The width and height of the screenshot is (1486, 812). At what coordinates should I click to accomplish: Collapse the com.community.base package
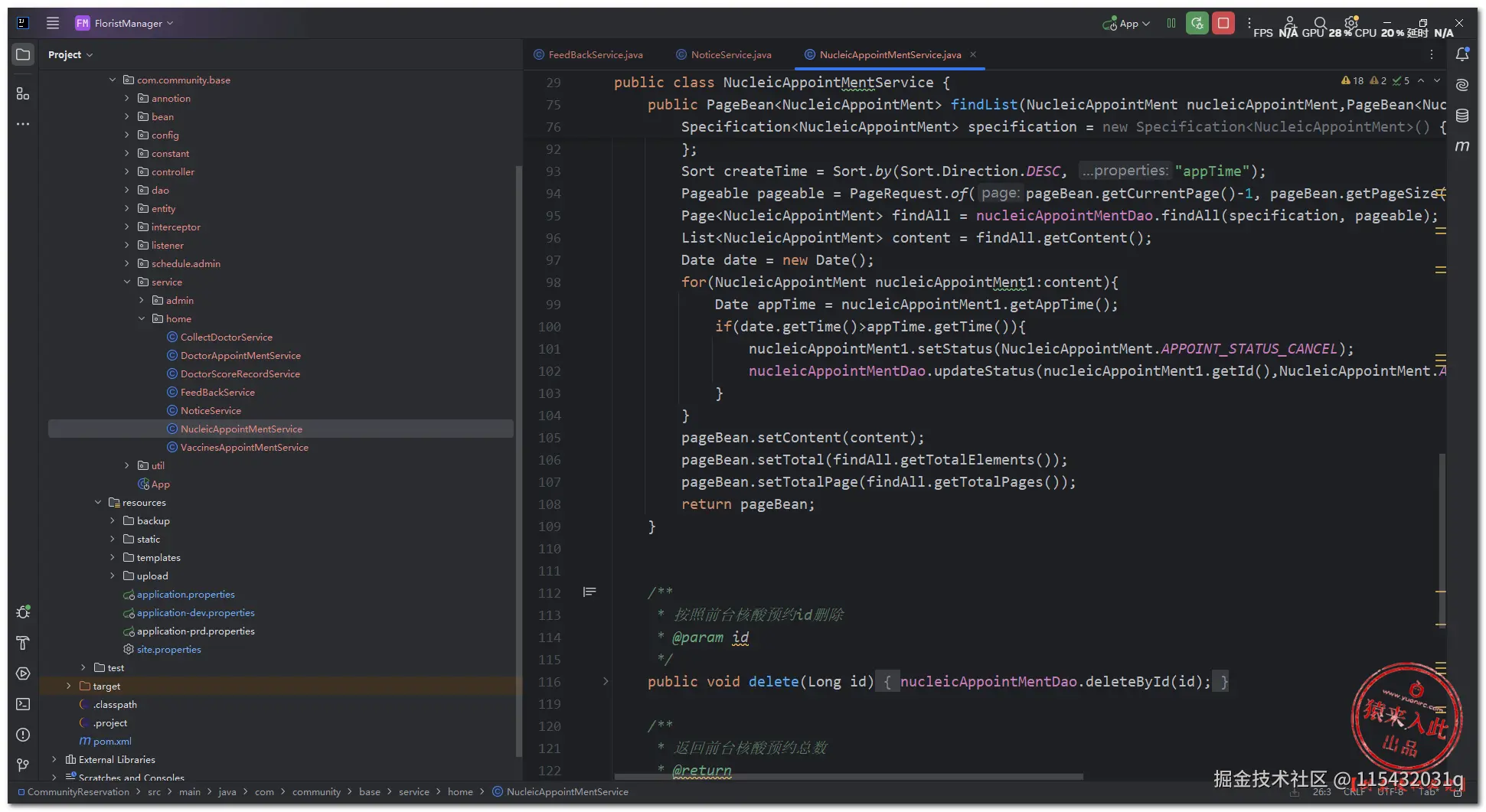pos(113,80)
